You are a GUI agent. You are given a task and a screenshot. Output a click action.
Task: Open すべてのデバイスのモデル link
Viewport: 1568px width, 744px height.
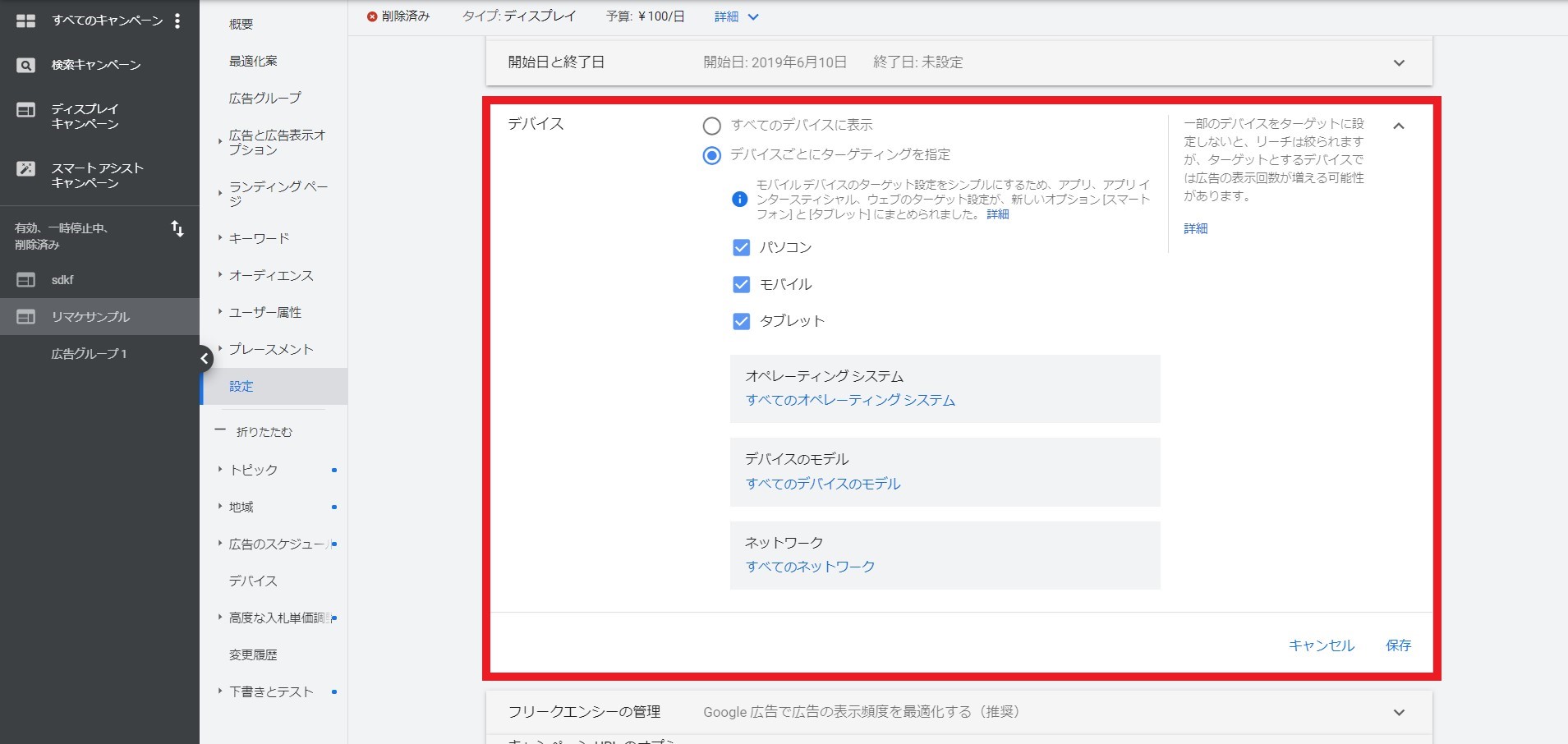pyautogui.click(x=823, y=485)
